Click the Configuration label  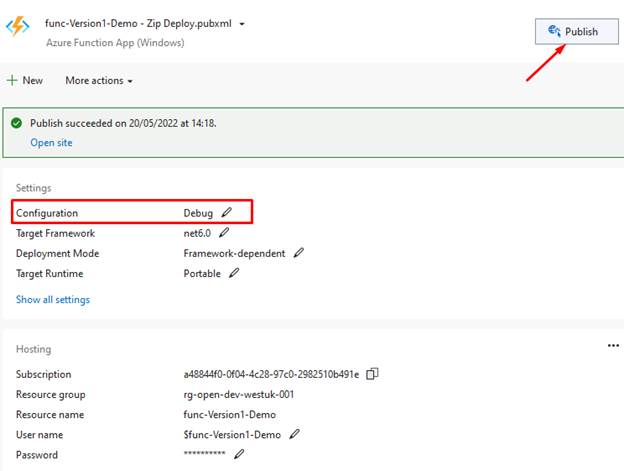pyautogui.click(x=47, y=213)
